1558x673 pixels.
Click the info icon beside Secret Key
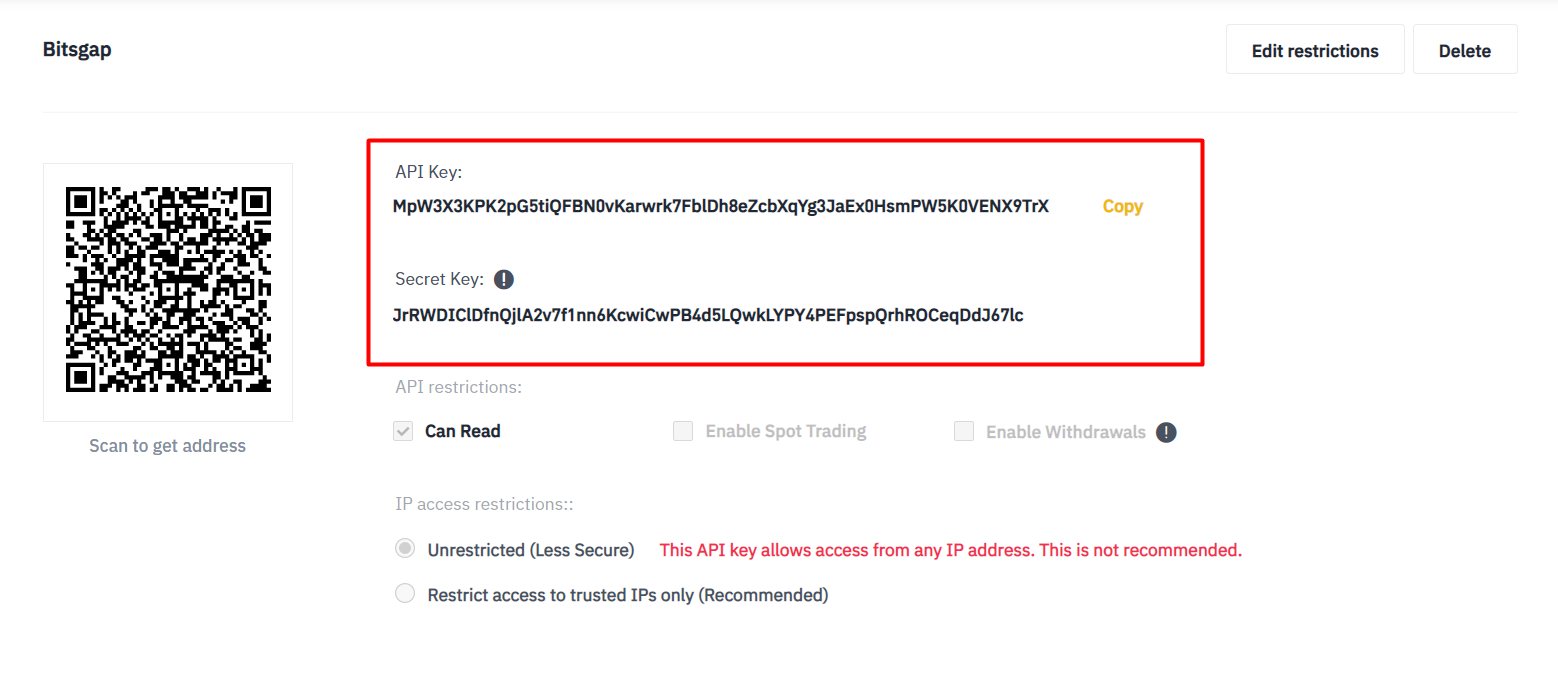click(x=505, y=279)
